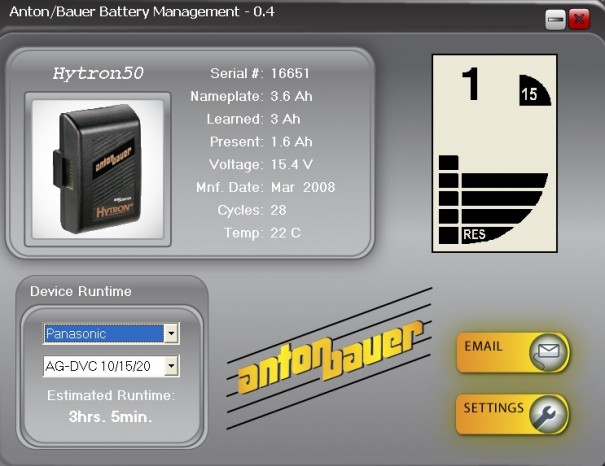Image resolution: width=605 pixels, height=466 pixels.
Task: Select the Panasonic combo box field
Action: 111,333
